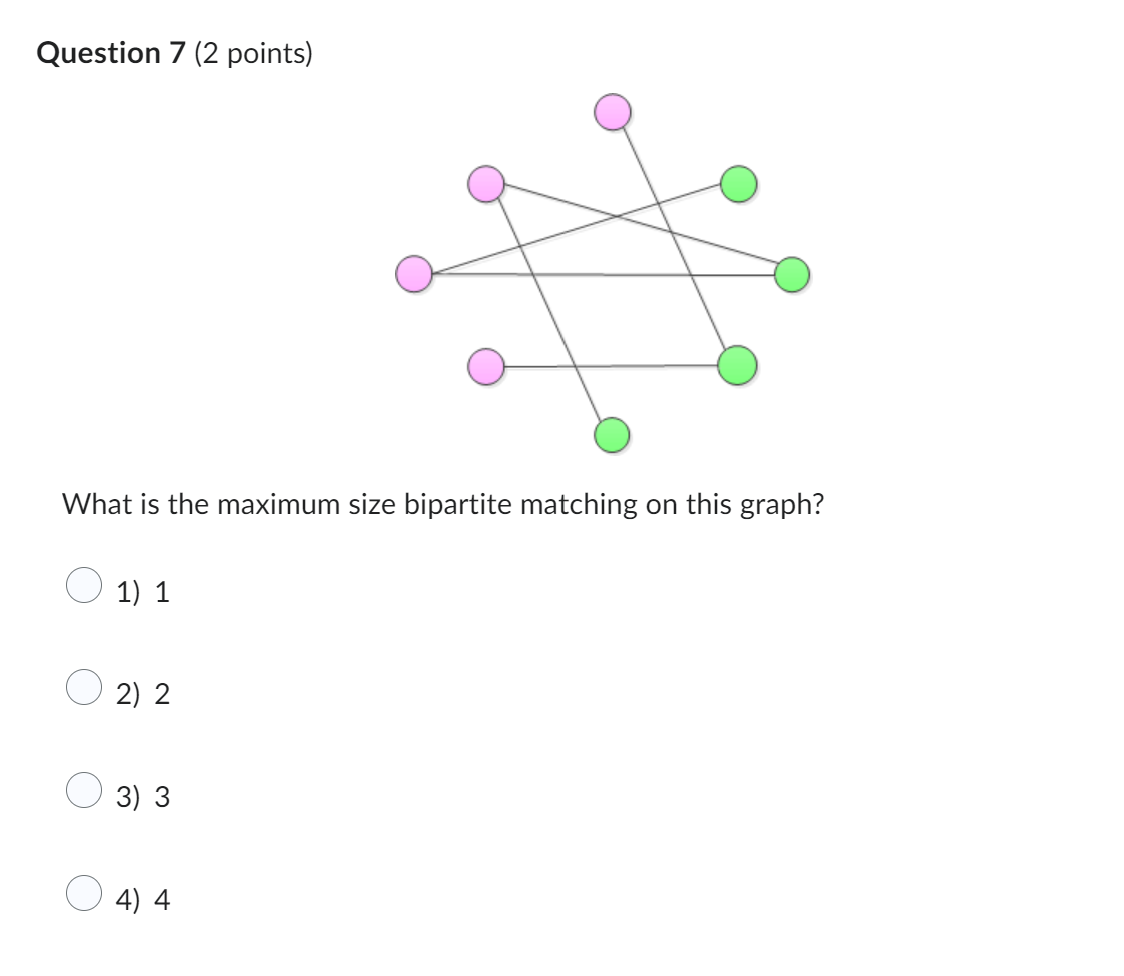Select the rightmost green node
Viewport: 1124px width, 976px height.
(x=791, y=273)
